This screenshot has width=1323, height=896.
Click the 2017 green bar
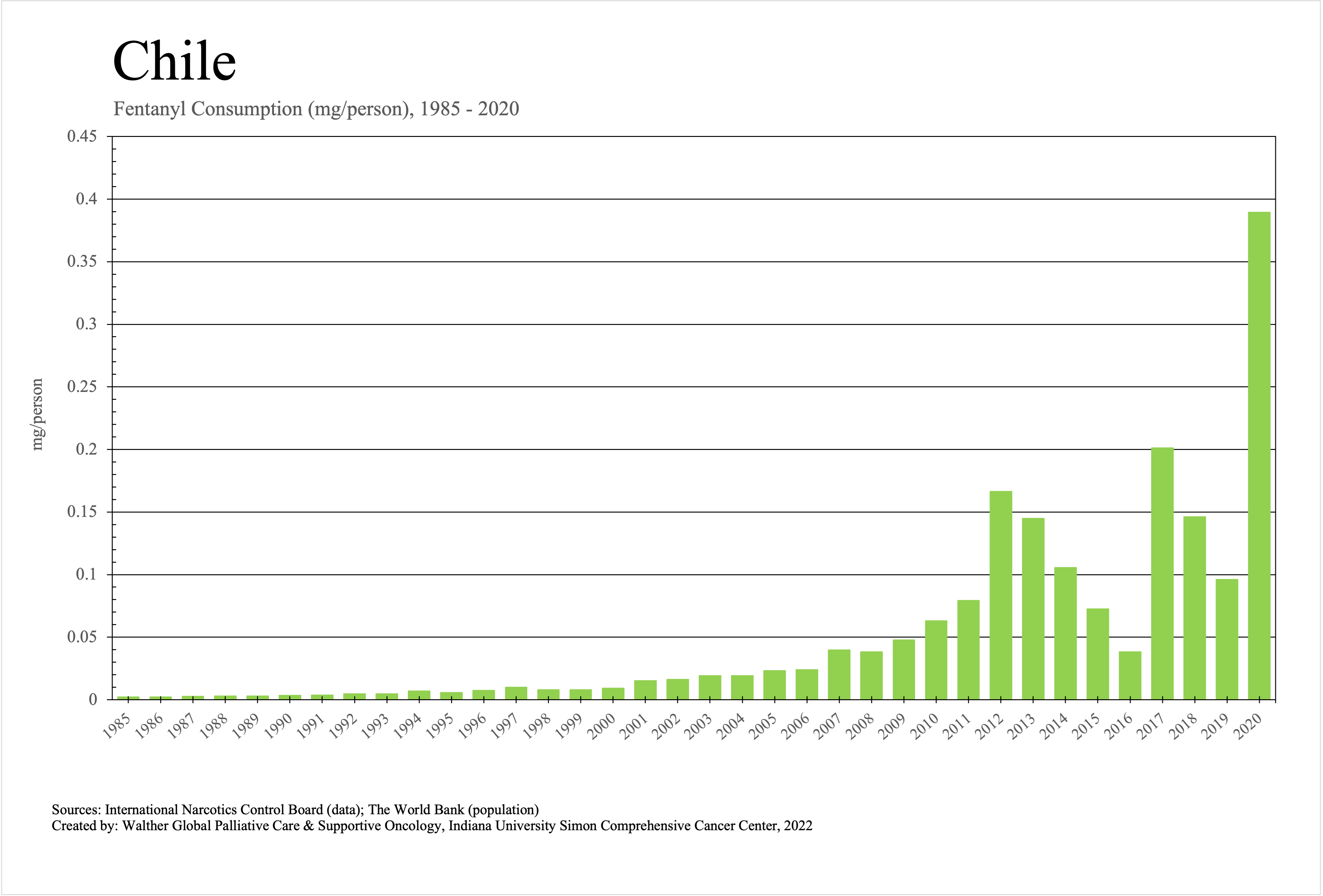pos(1162,573)
